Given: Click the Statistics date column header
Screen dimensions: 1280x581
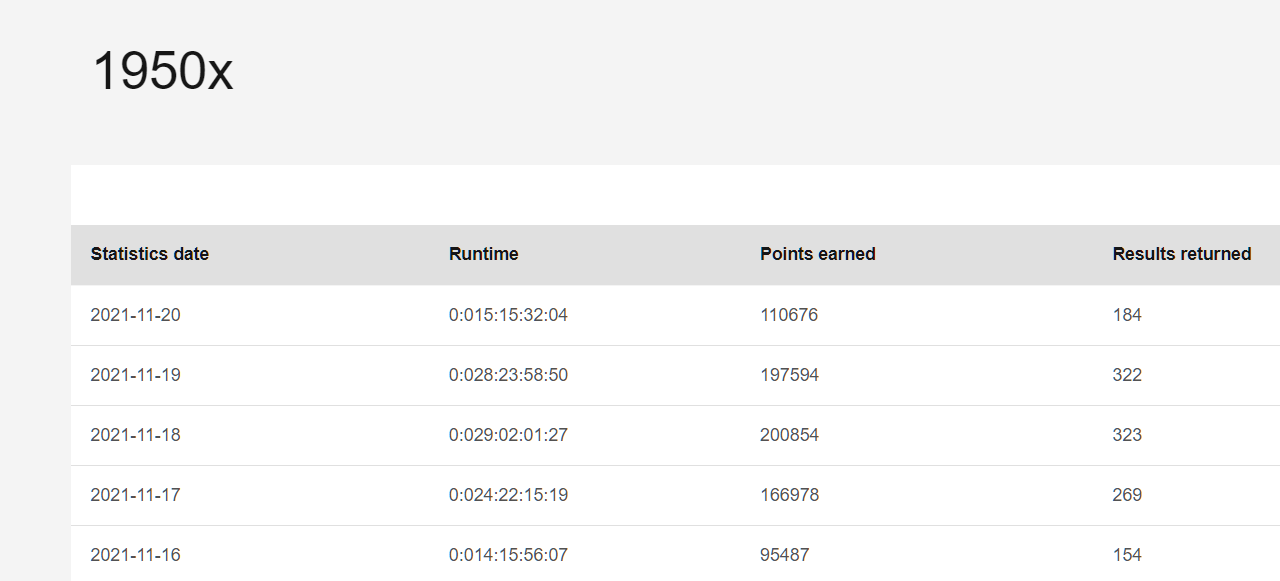Looking at the screenshot, I should 150,254.
